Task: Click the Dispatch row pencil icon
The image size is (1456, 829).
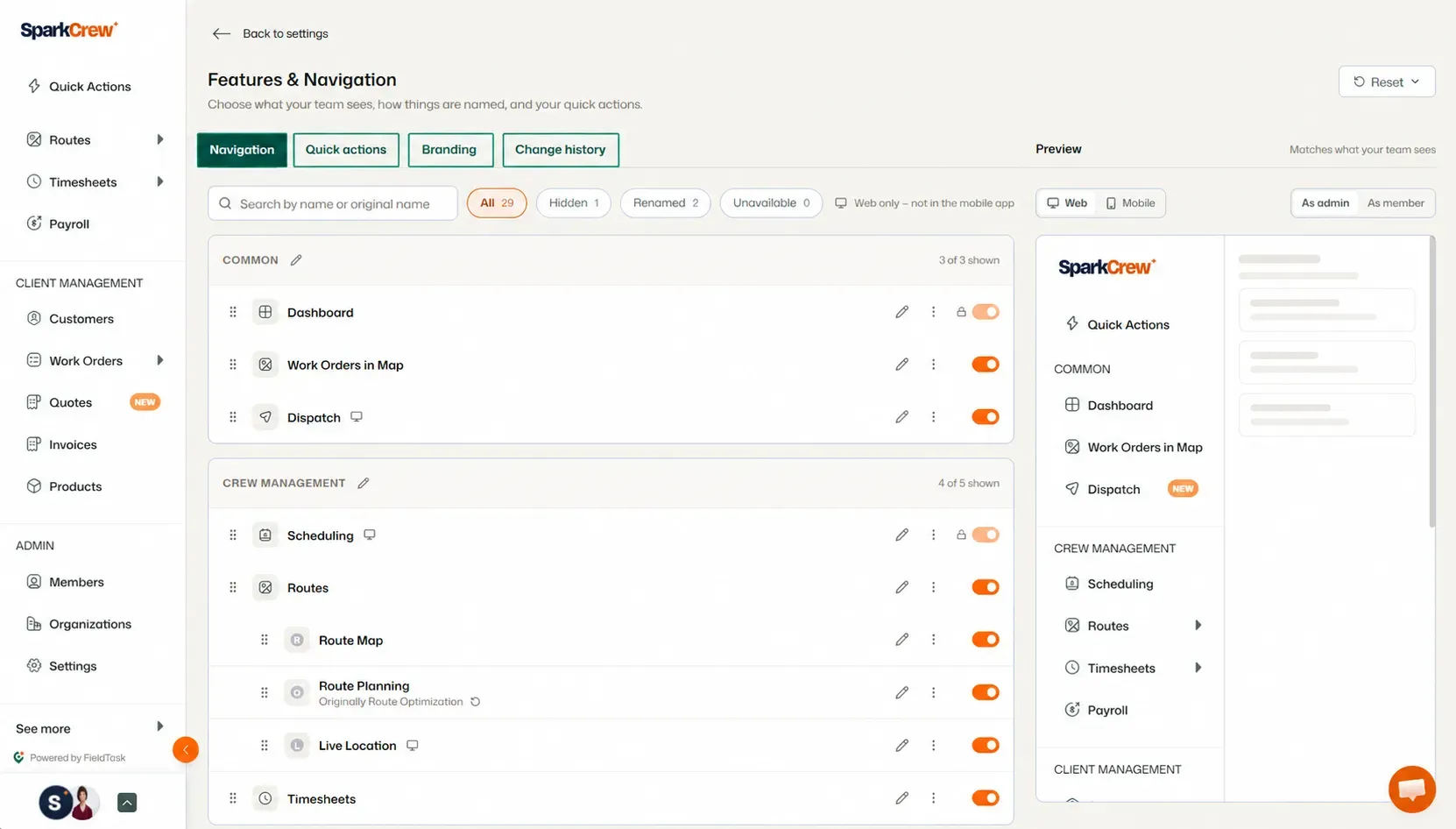Action: pyautogui.click(x=901, y=417)
